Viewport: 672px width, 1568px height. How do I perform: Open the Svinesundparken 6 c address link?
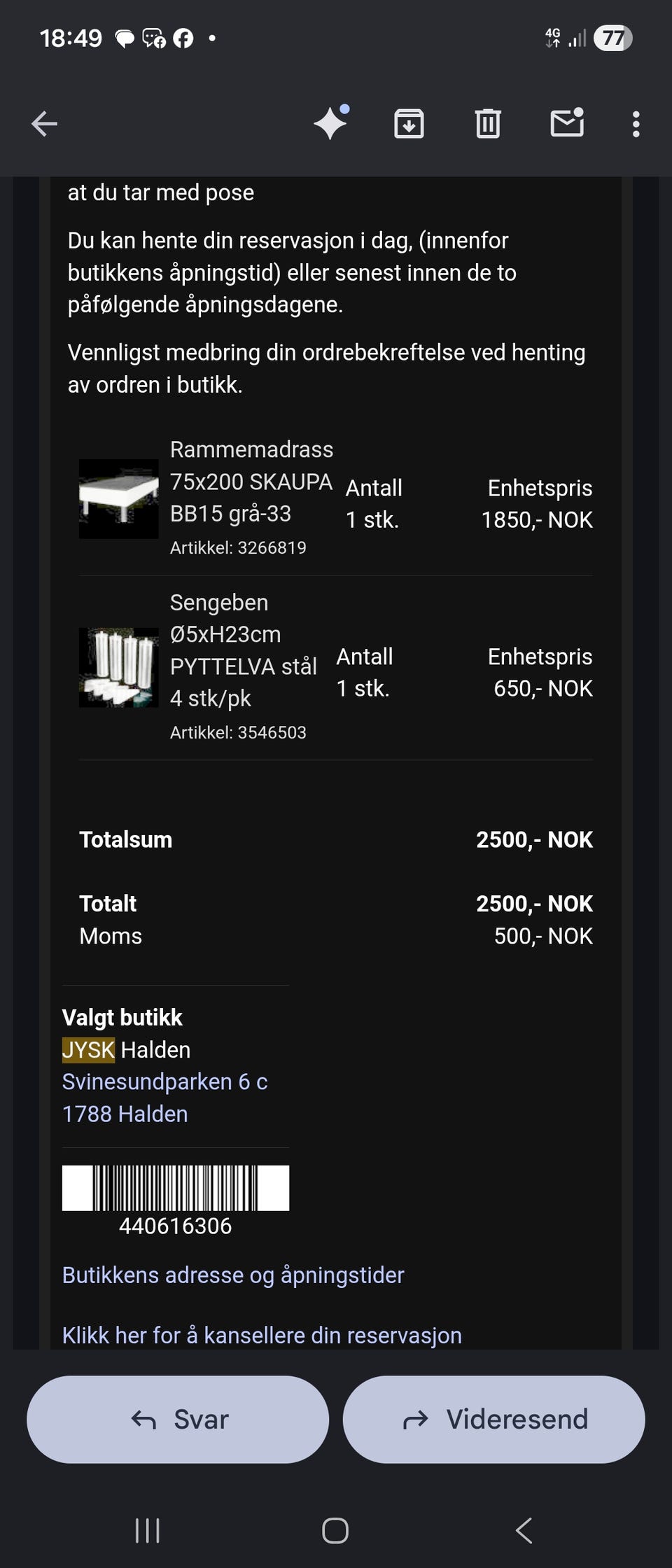click(164, 1081)
